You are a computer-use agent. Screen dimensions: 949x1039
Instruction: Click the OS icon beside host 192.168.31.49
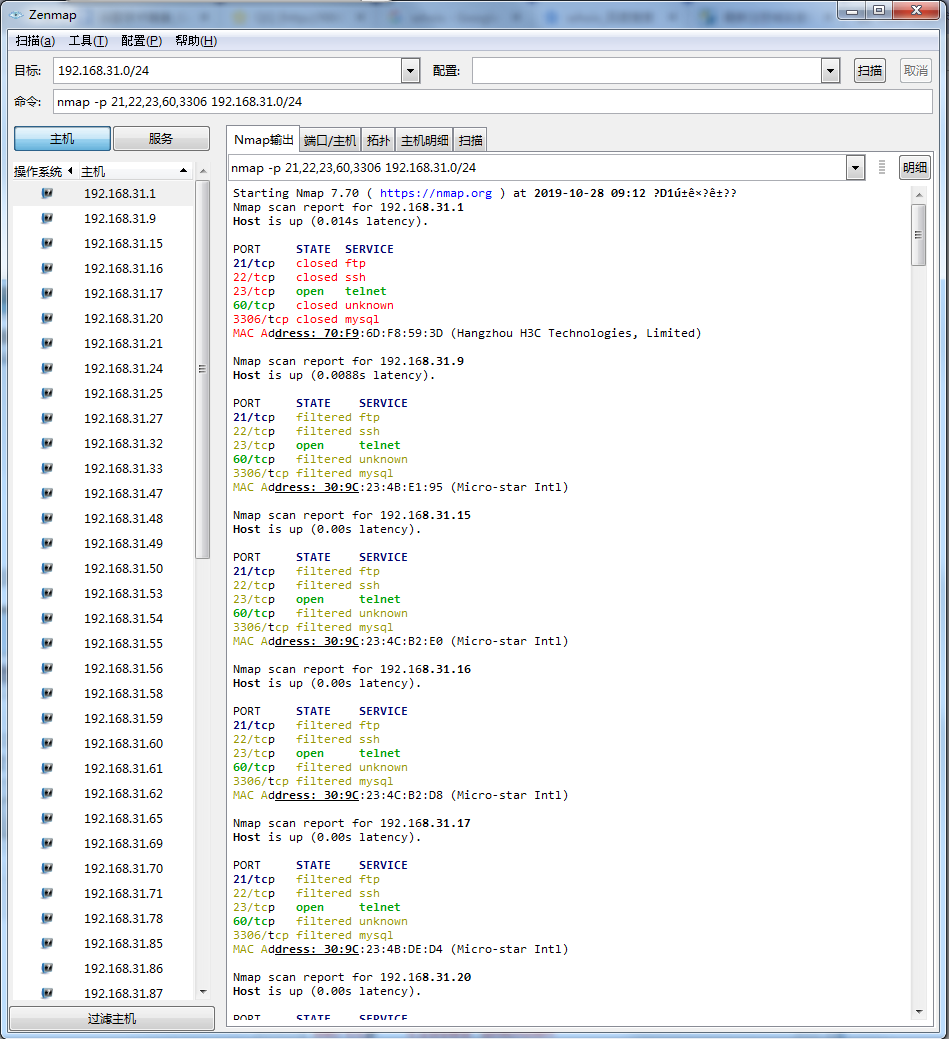coord(47,543)
